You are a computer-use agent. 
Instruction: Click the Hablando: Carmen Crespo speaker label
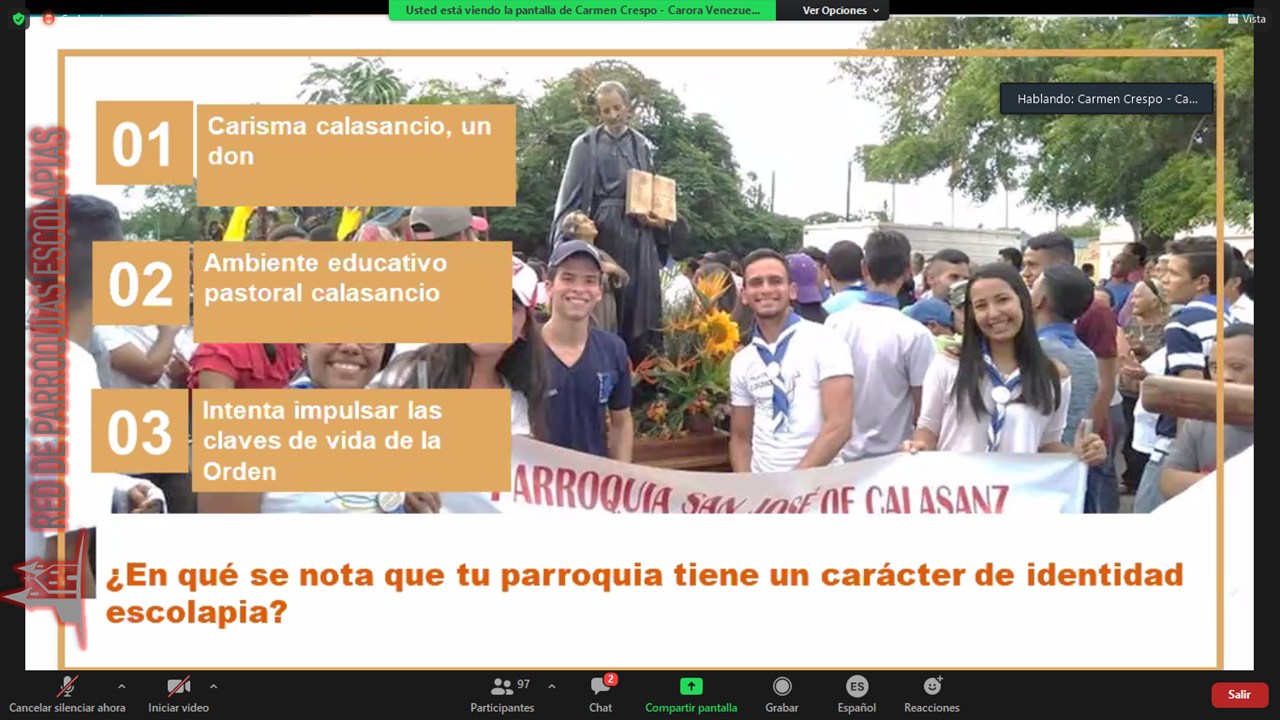(x=1106, y=99)
